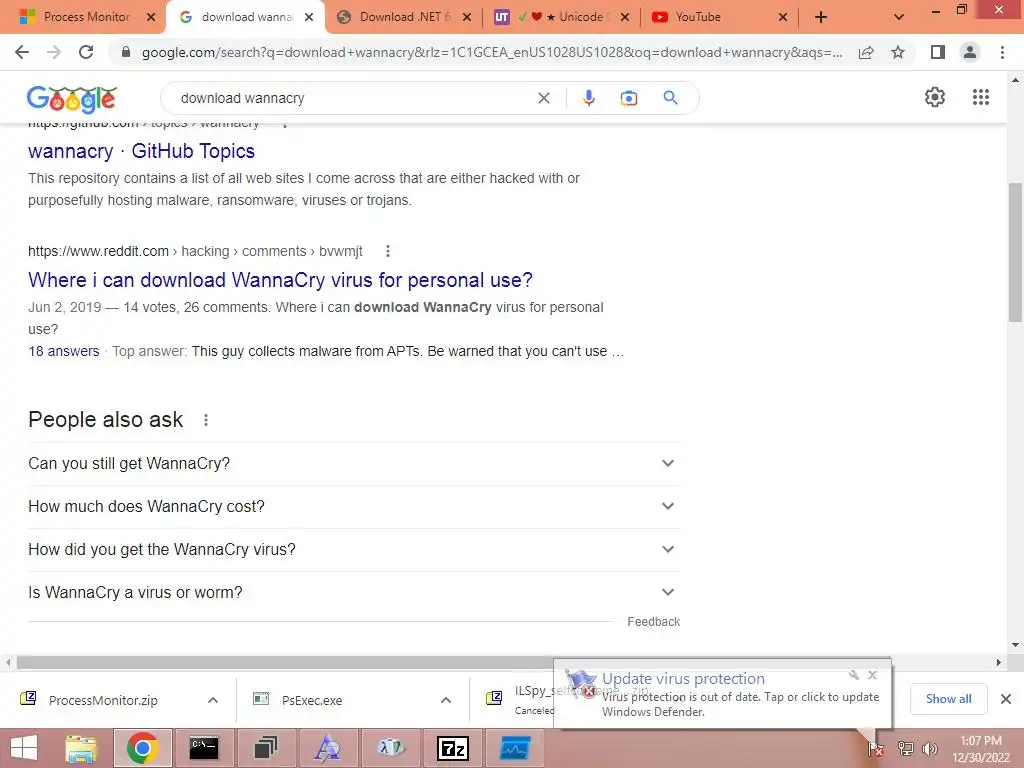Image resolution: width=1024 pixels, height=768 pixels.
Task: Click the address bar URL
Action: point(492,52)
